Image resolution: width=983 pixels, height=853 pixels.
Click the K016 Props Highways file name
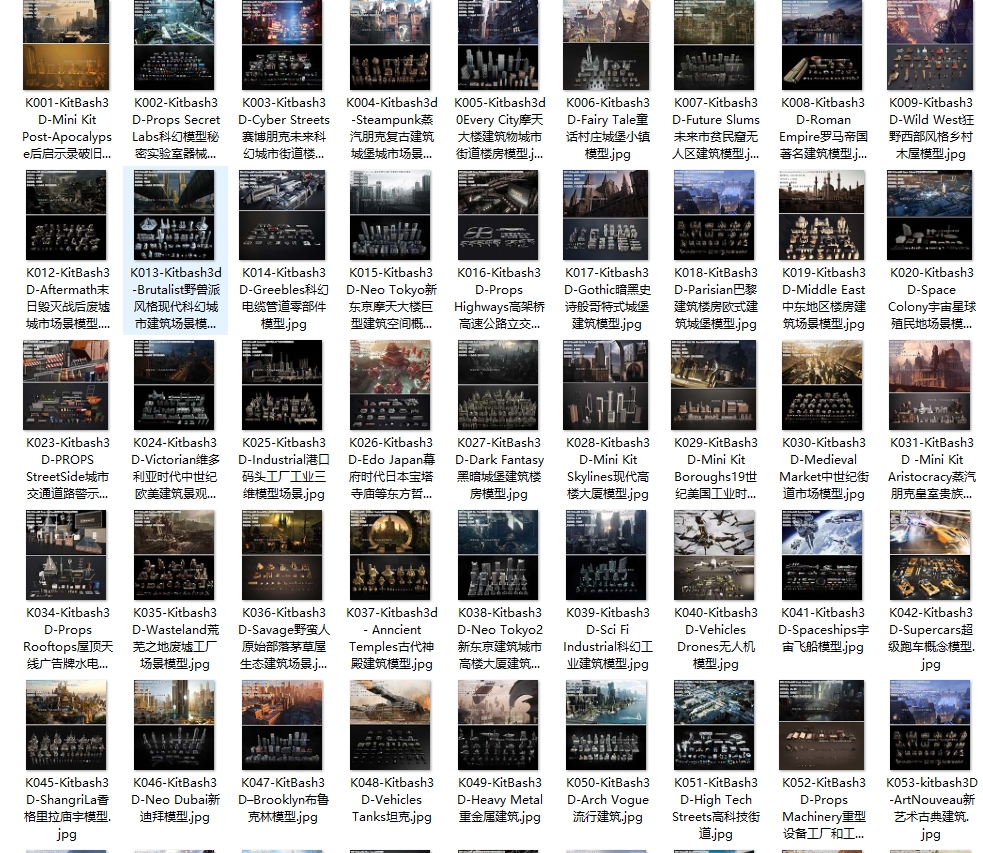[x=500, y=298]
